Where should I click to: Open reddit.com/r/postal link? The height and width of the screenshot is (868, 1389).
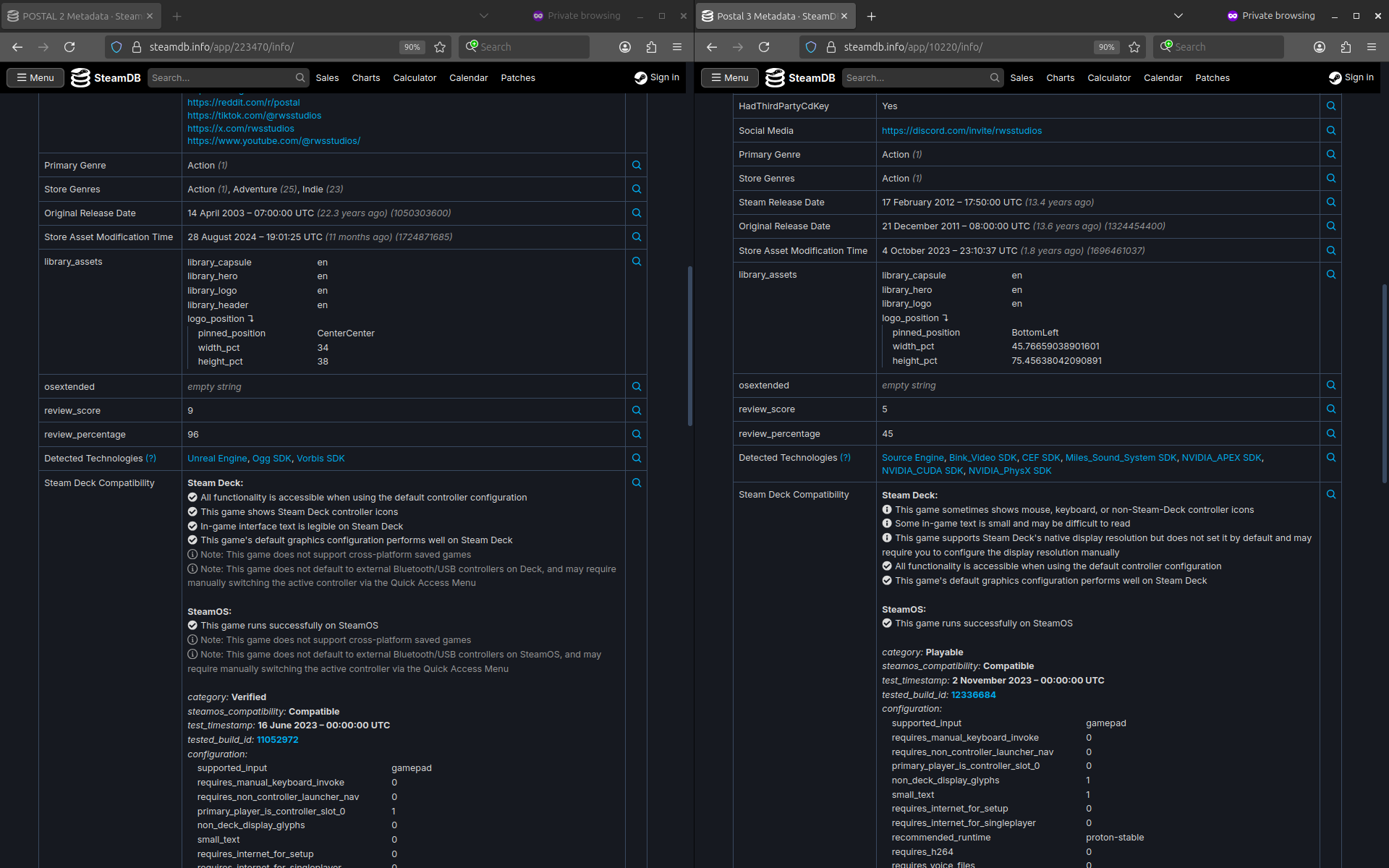point(243,103)
